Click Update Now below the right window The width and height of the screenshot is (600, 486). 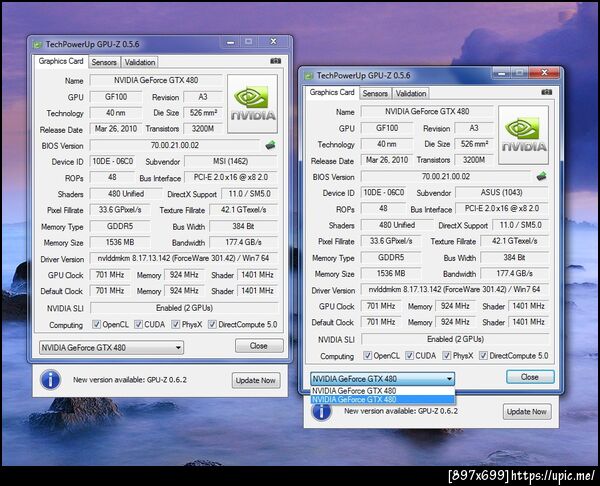pos(527,412)
